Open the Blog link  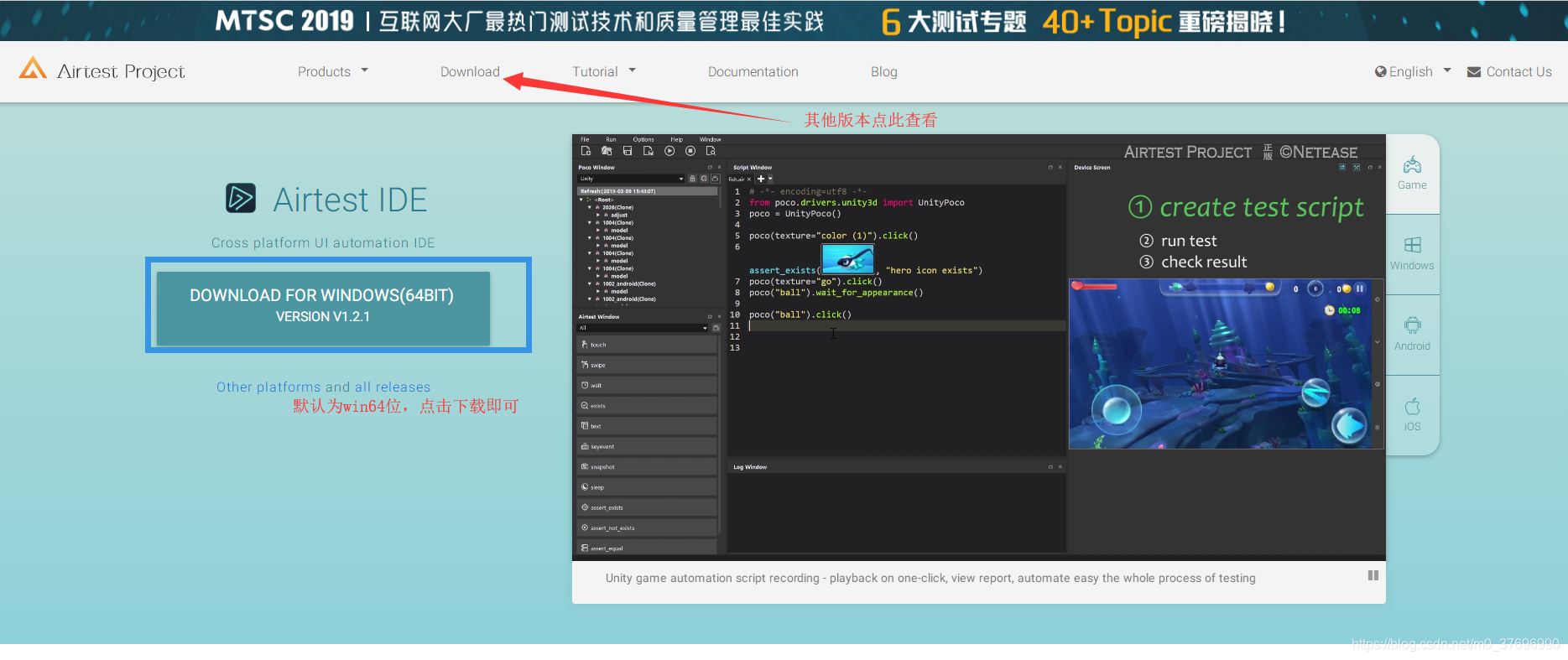883,71
